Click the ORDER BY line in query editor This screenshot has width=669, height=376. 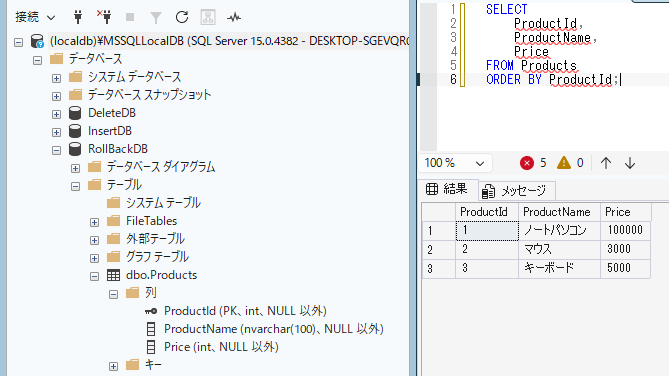(x=553, y=79)
